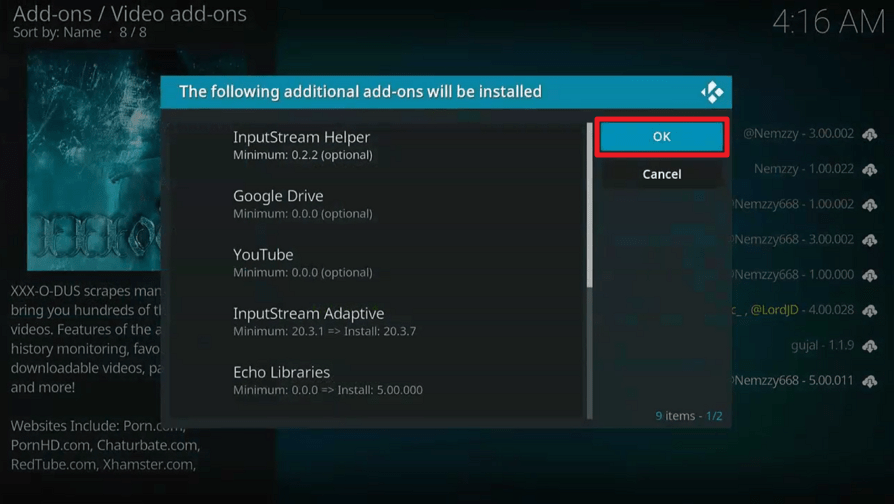Select the Nemzzy - 1.00.022 add-on entry
894x504 pixels.
pyautogui.click(x=803, y=169)
